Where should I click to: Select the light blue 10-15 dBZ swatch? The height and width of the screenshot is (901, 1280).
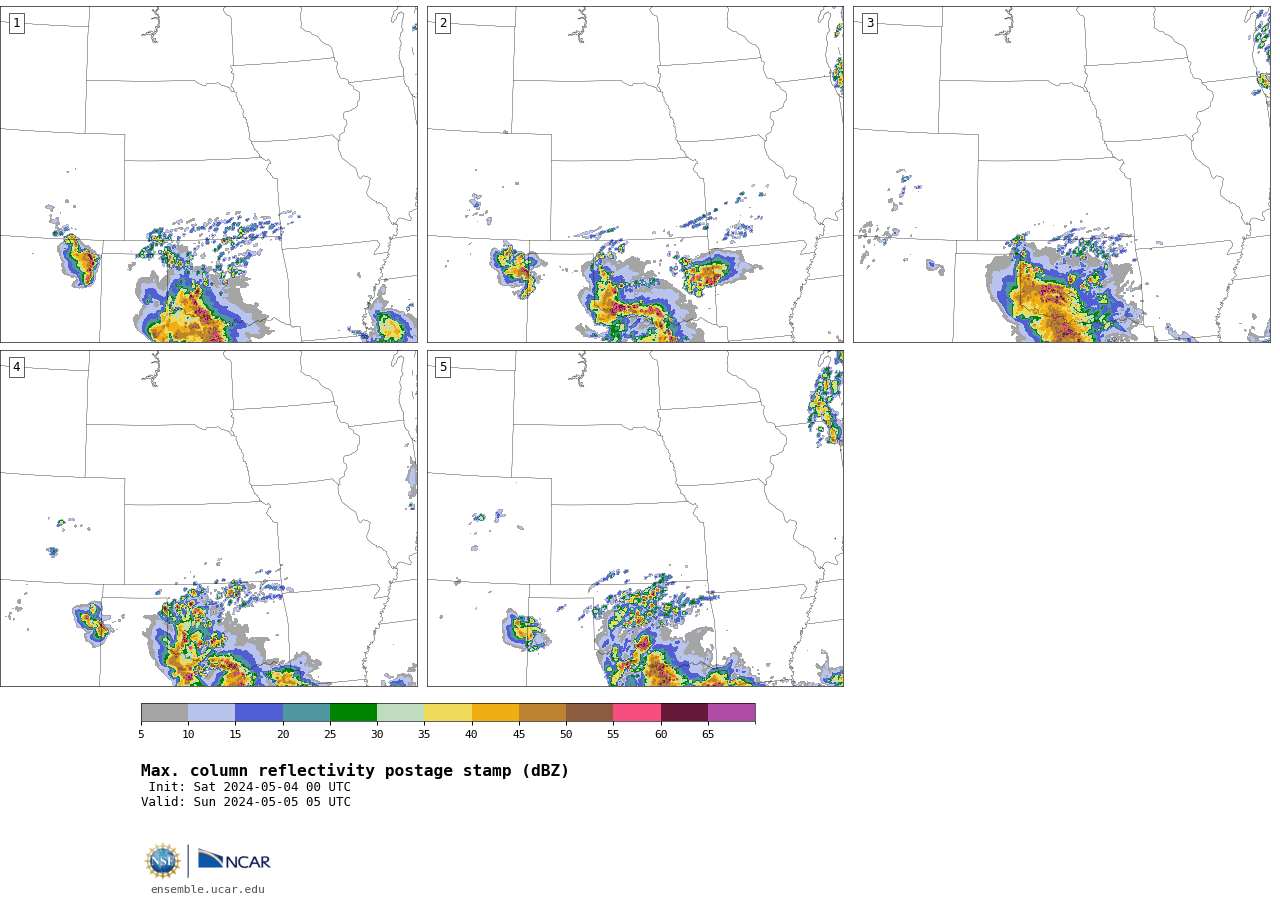(x=211, y=713)
